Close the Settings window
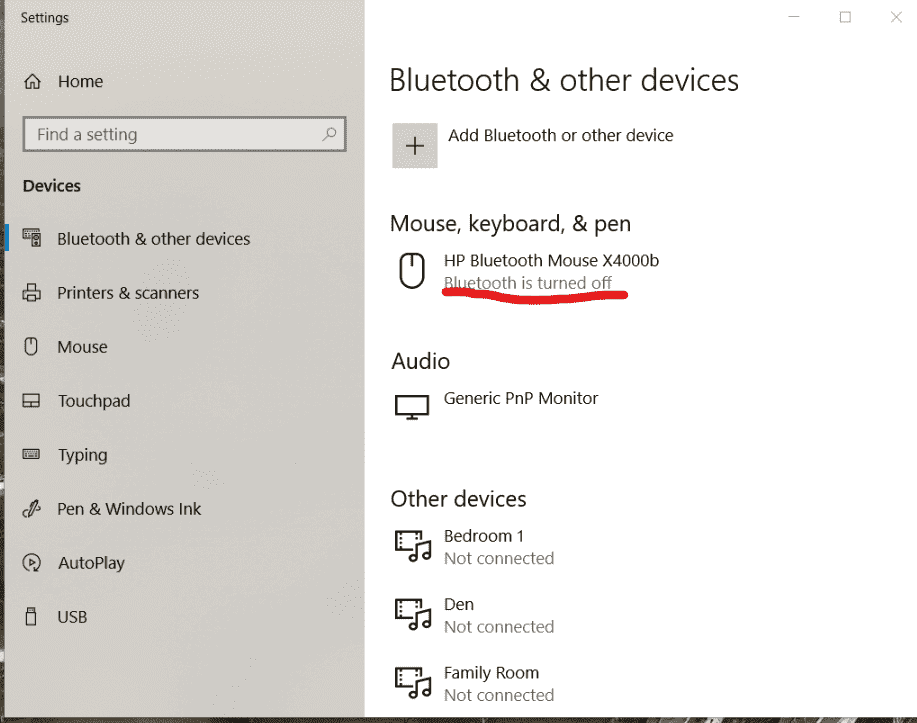Screen dimensions: 917x723 click(896, 17)
